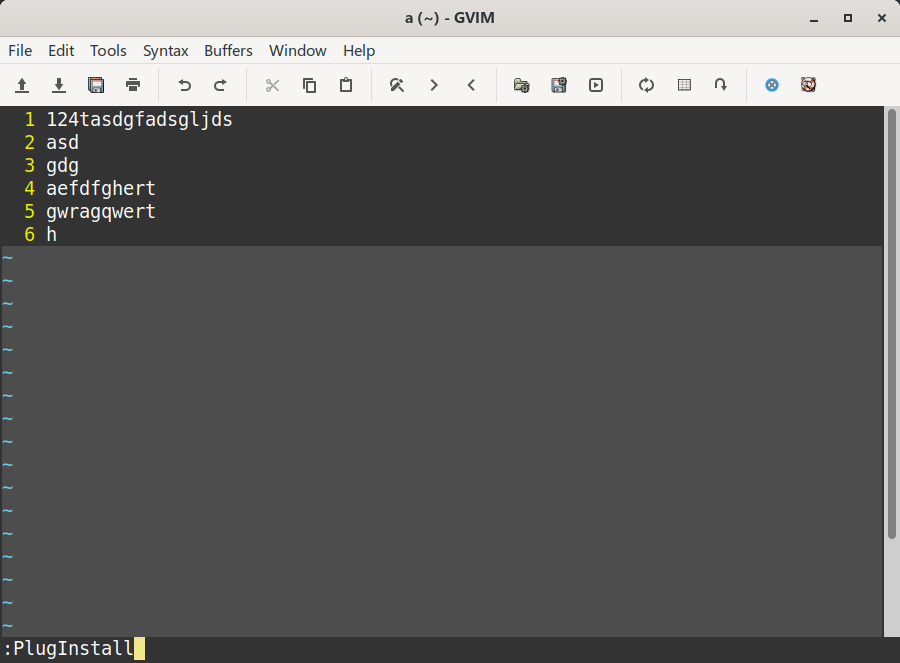900x663 pixels.
Task: Open the Tools menu
Action: point(108,51)
